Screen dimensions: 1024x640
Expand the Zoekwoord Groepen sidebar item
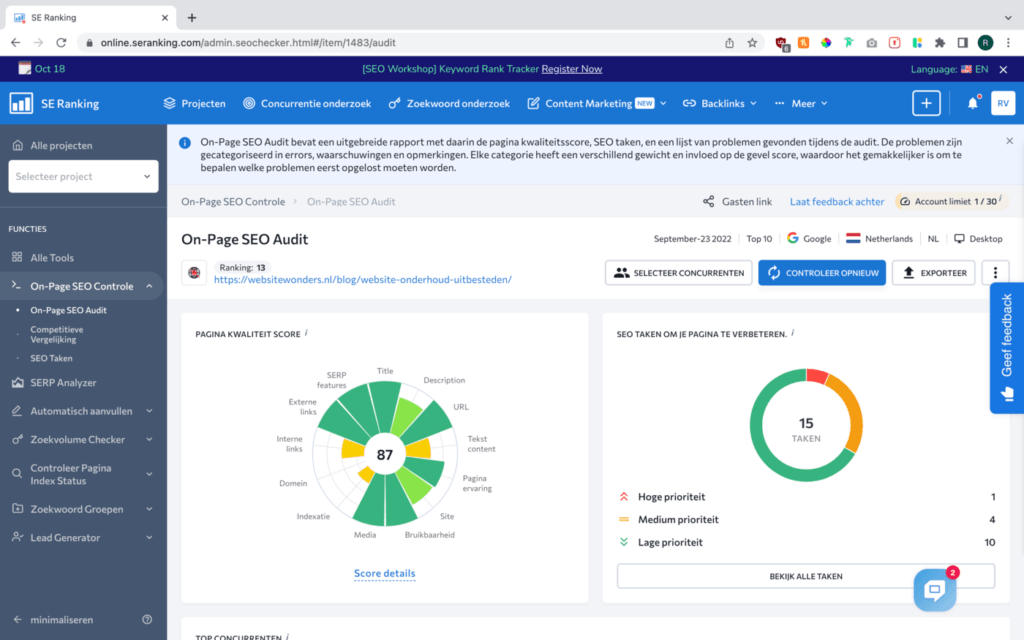tap(149, 509)
